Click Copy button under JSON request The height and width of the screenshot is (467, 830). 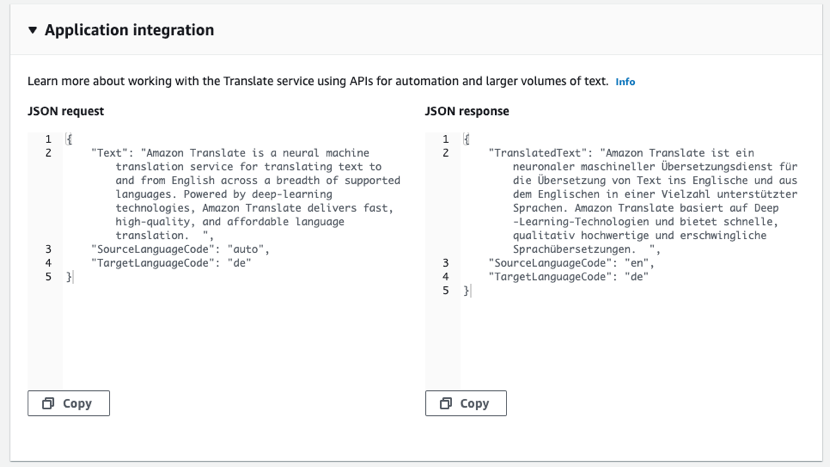[68, 403]
